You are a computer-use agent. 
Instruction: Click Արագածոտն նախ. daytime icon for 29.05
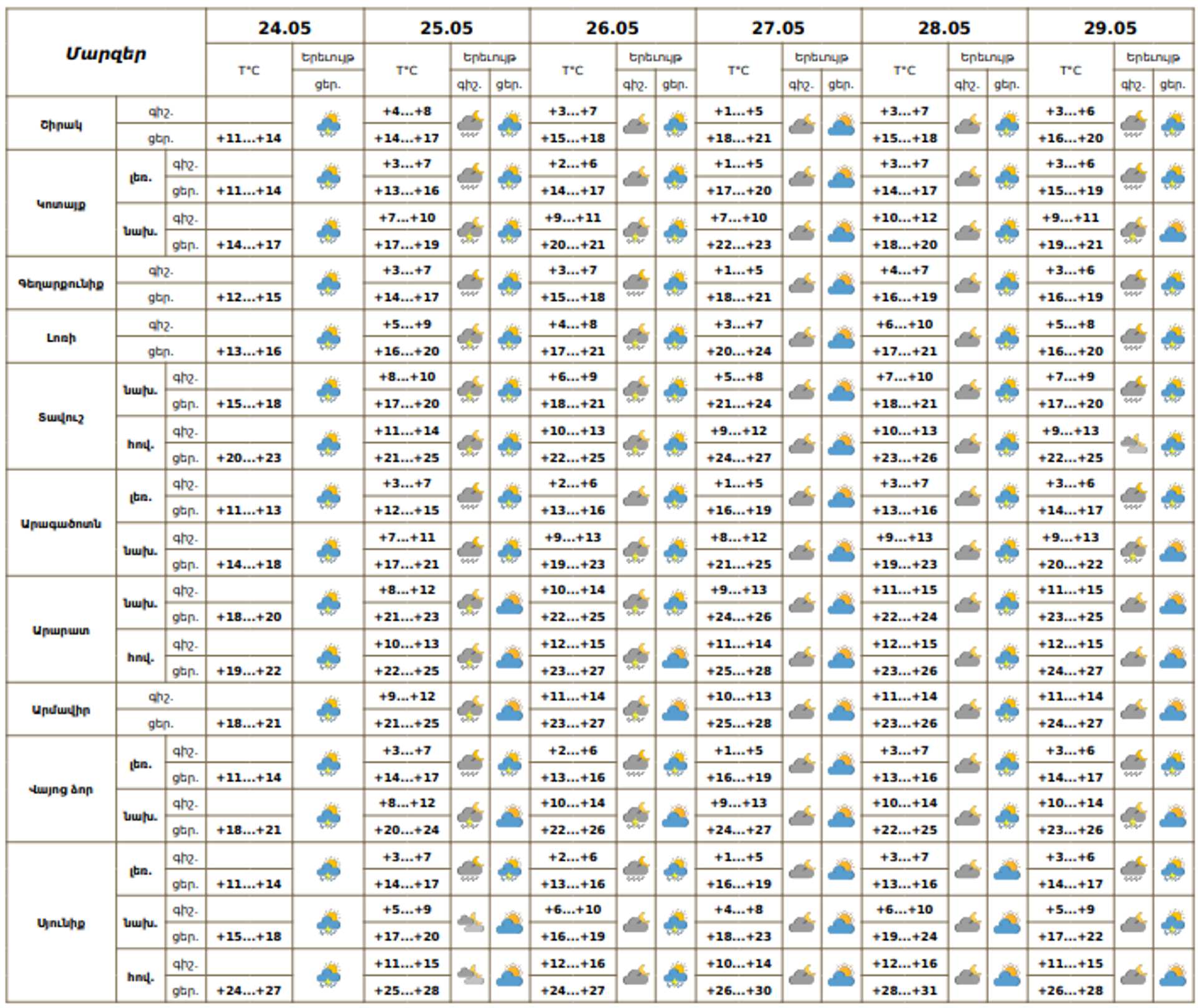tap(1173, 551)
